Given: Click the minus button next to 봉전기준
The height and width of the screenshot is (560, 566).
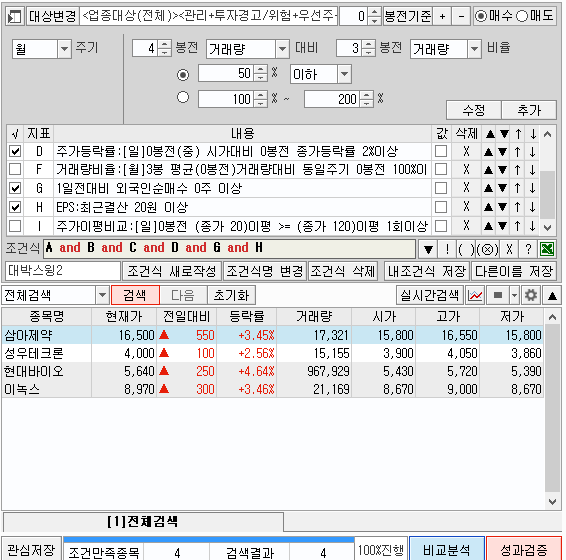Looking at the screenshot, I should click(x=461, y=16).
